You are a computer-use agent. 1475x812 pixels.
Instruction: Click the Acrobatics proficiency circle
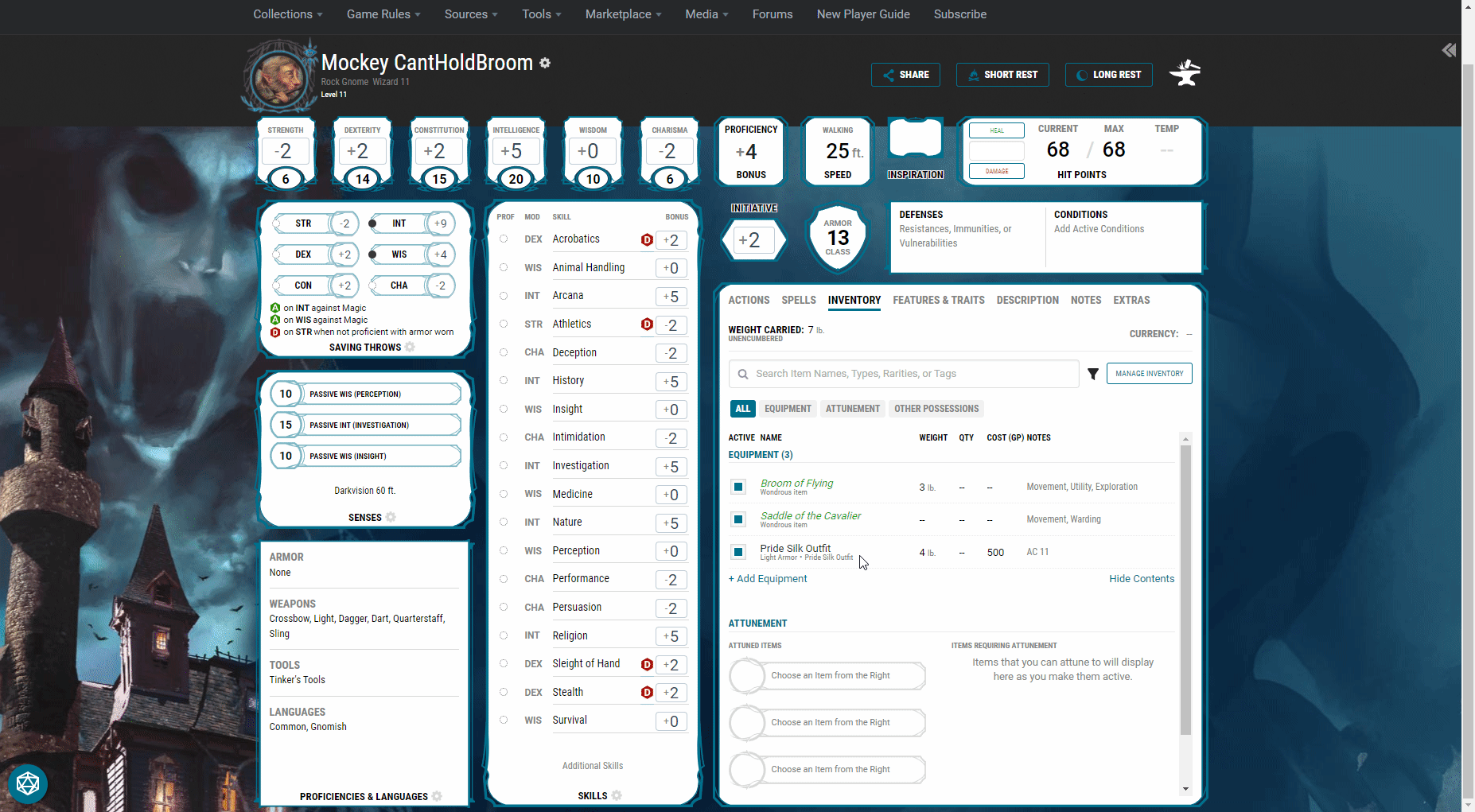coord(504,239)
